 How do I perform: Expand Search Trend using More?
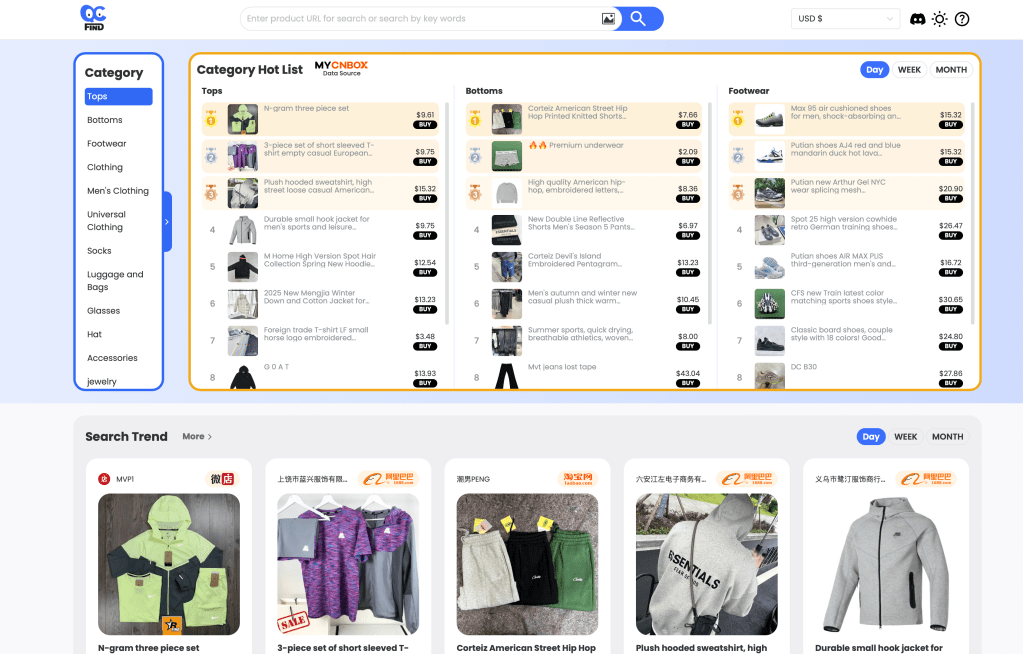click(197, 437)
